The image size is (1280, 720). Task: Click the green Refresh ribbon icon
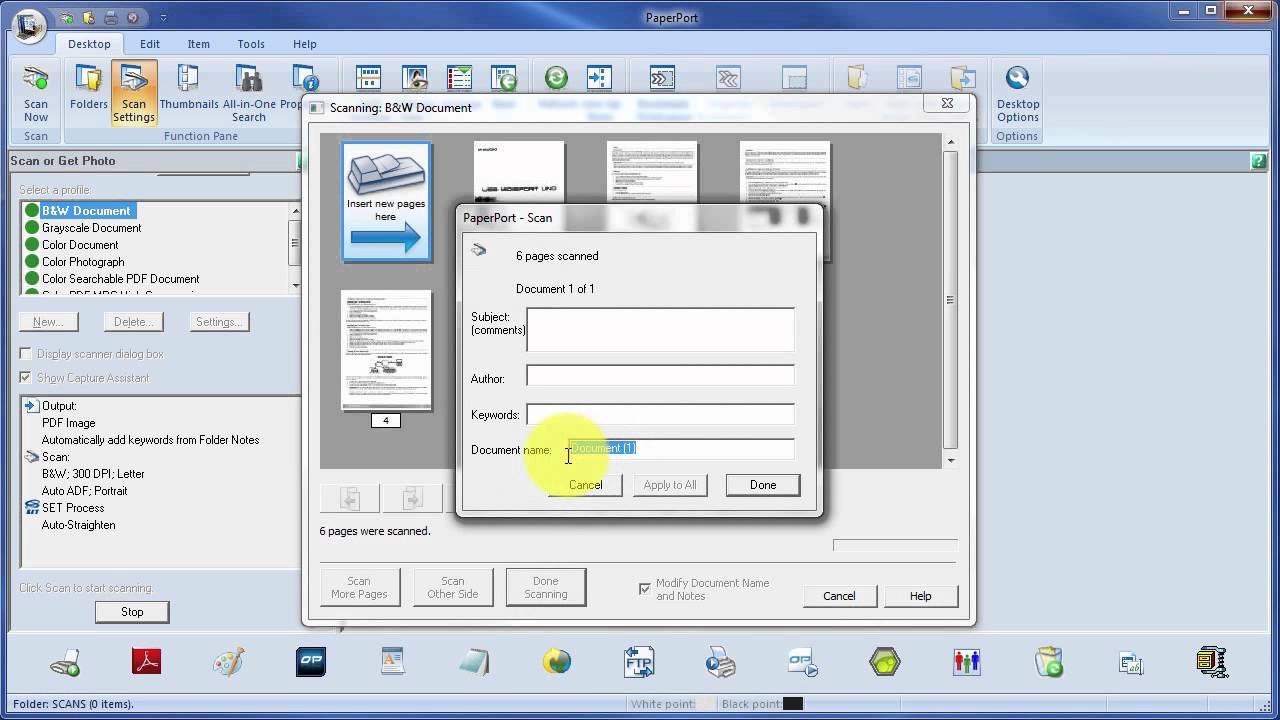tap(556, 78)
